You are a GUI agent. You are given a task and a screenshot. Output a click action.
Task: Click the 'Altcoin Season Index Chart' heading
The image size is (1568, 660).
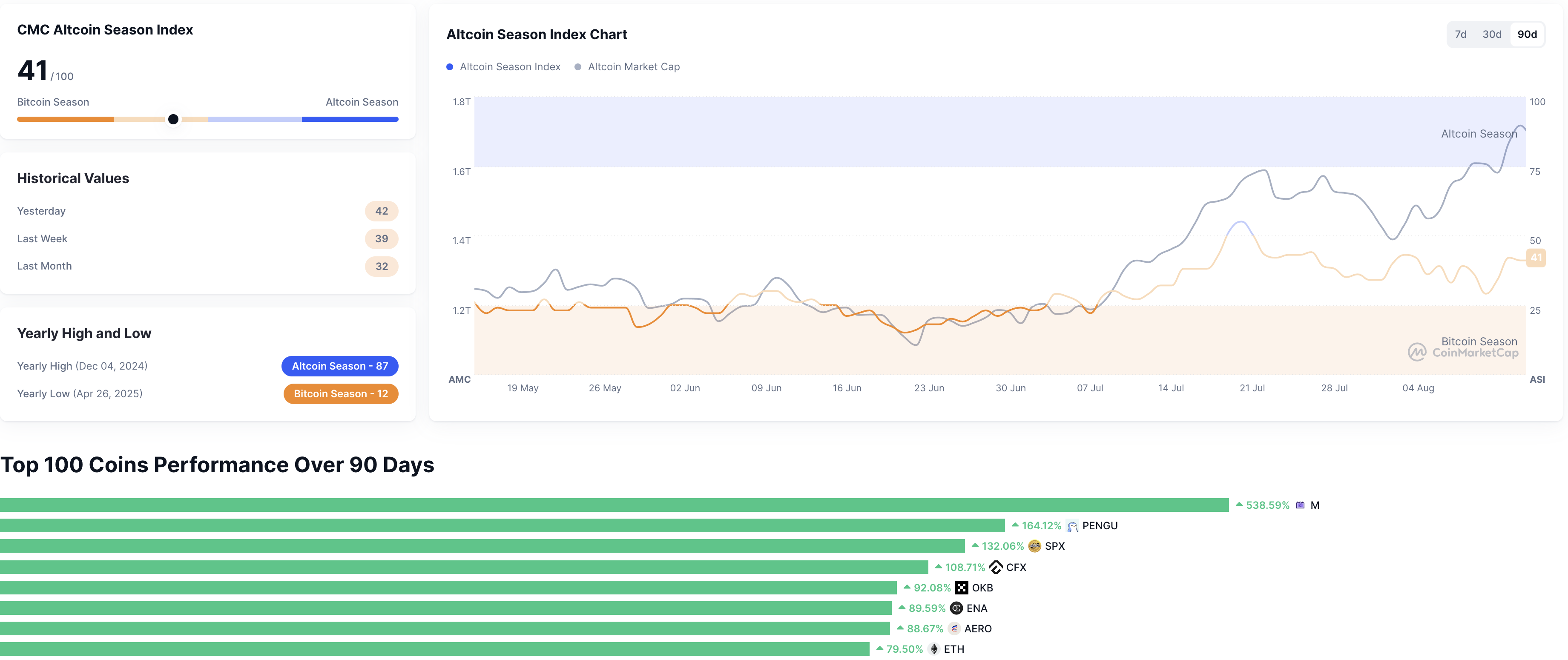[x=537, y=35]
